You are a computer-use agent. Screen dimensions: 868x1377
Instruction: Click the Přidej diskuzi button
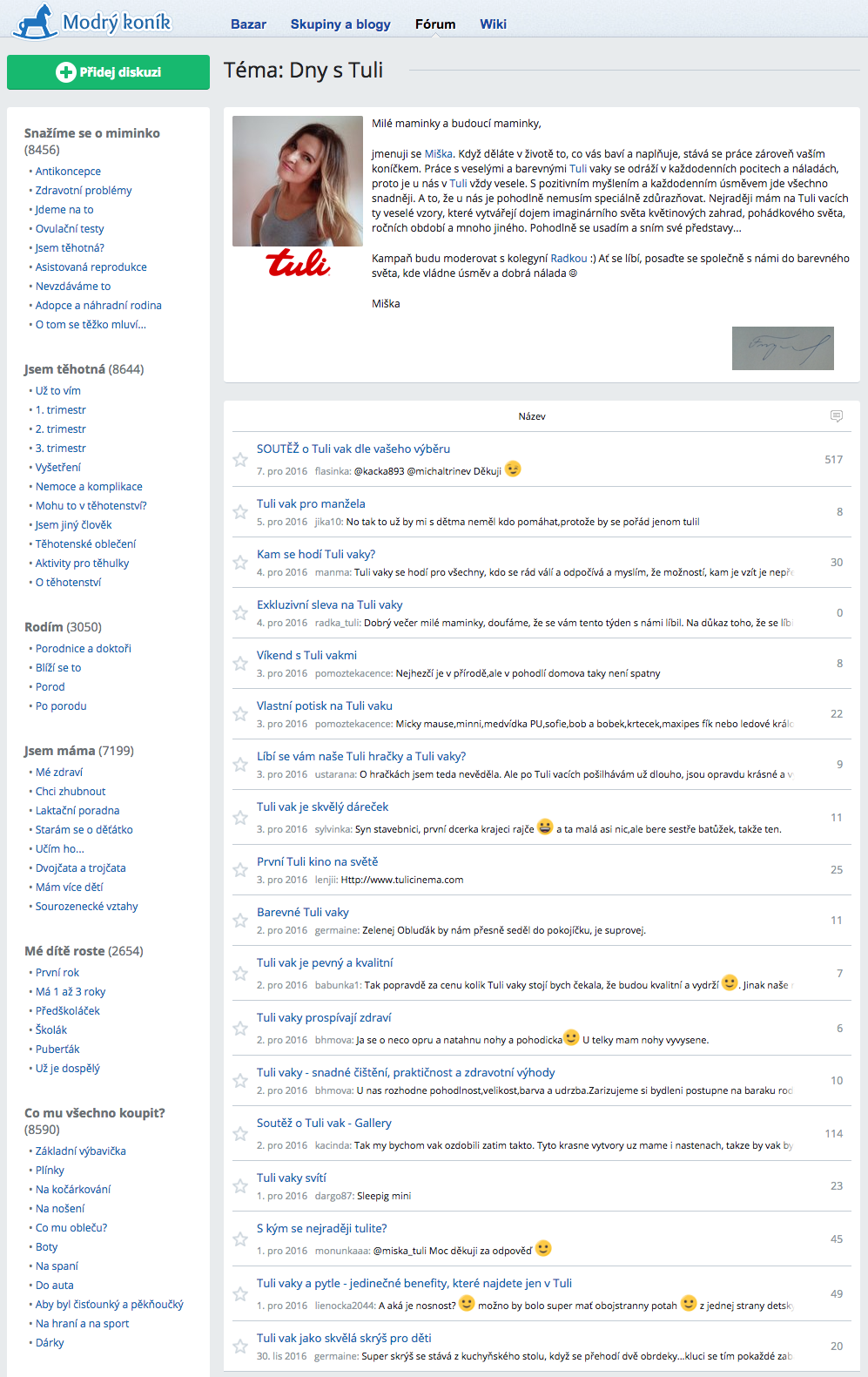tap(108, 72)
